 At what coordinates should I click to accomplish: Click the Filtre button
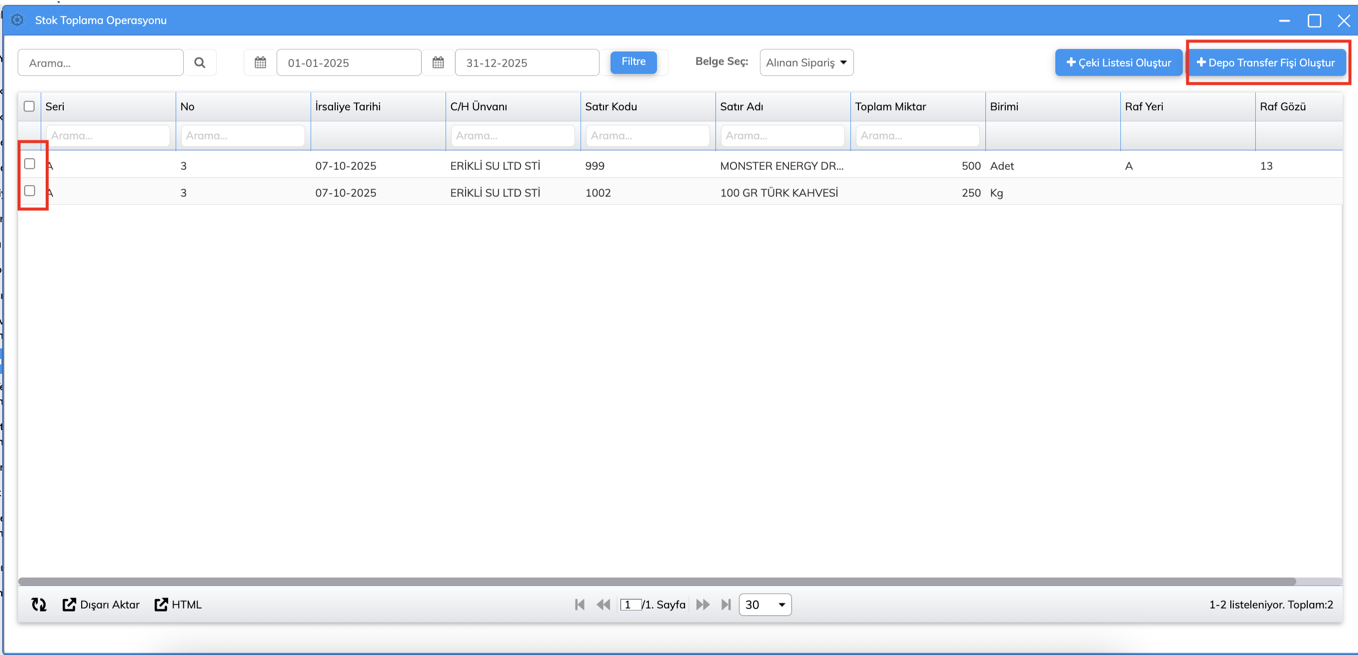633,62
